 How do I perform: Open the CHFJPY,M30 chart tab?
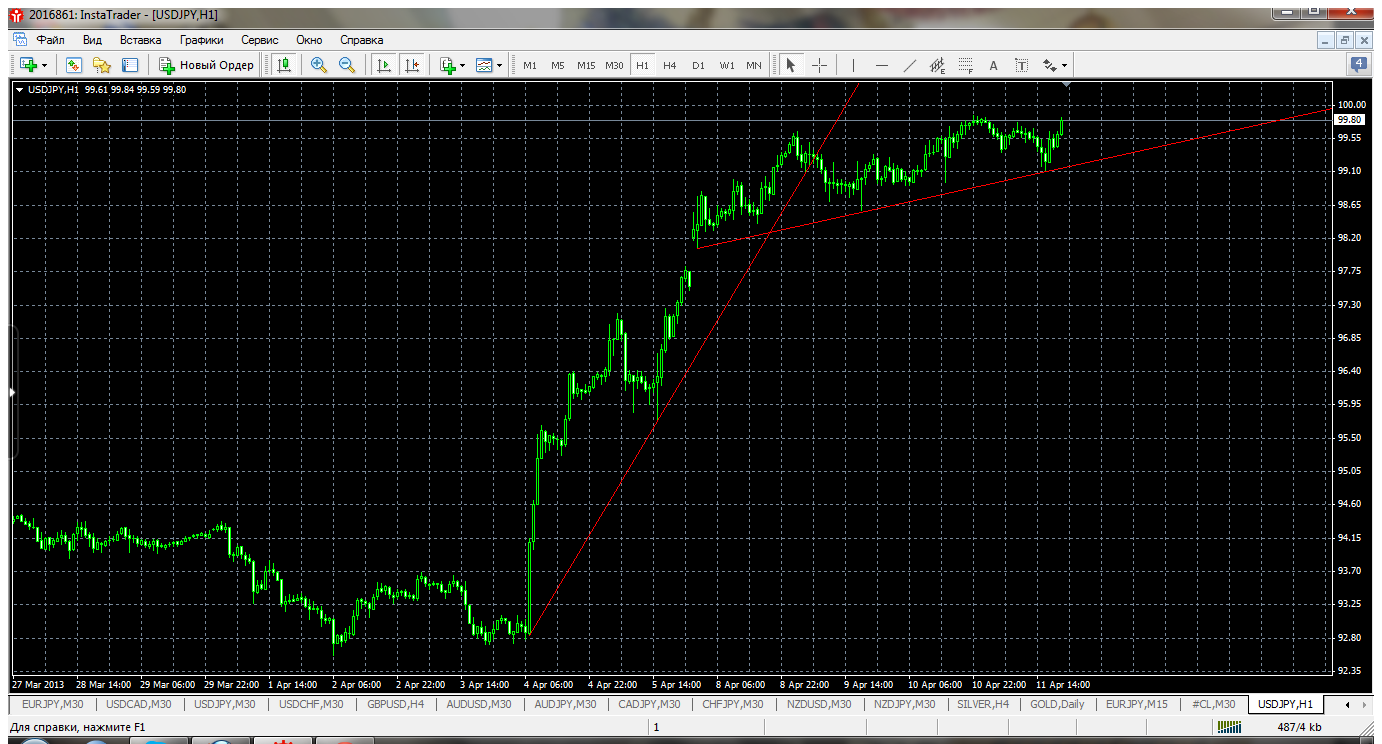pos(734,705)
